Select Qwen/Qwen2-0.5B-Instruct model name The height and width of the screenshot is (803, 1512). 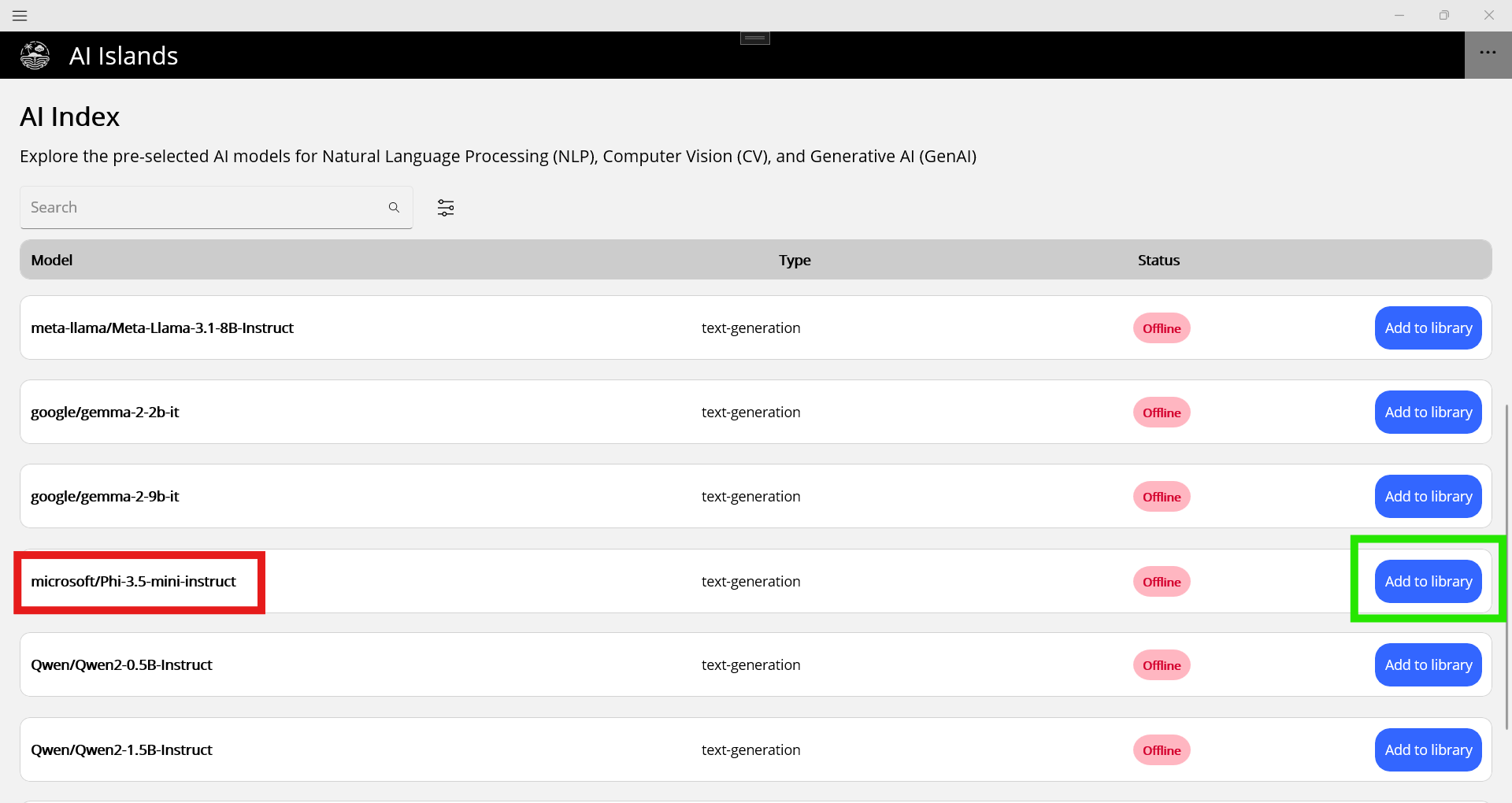(x=121, y=664)
